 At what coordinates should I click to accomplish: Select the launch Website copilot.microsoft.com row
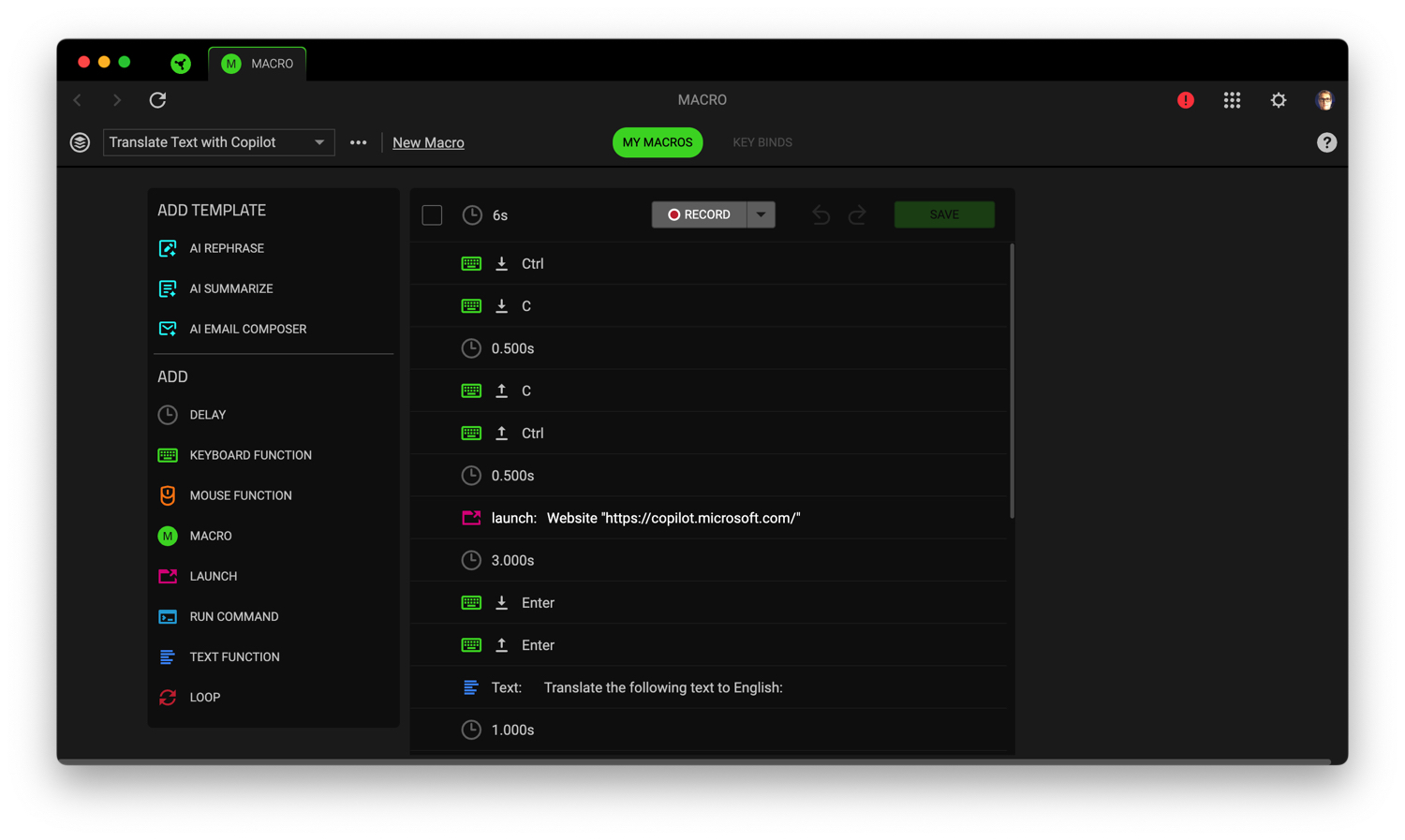pyautogui.click(x=709, y=518)
